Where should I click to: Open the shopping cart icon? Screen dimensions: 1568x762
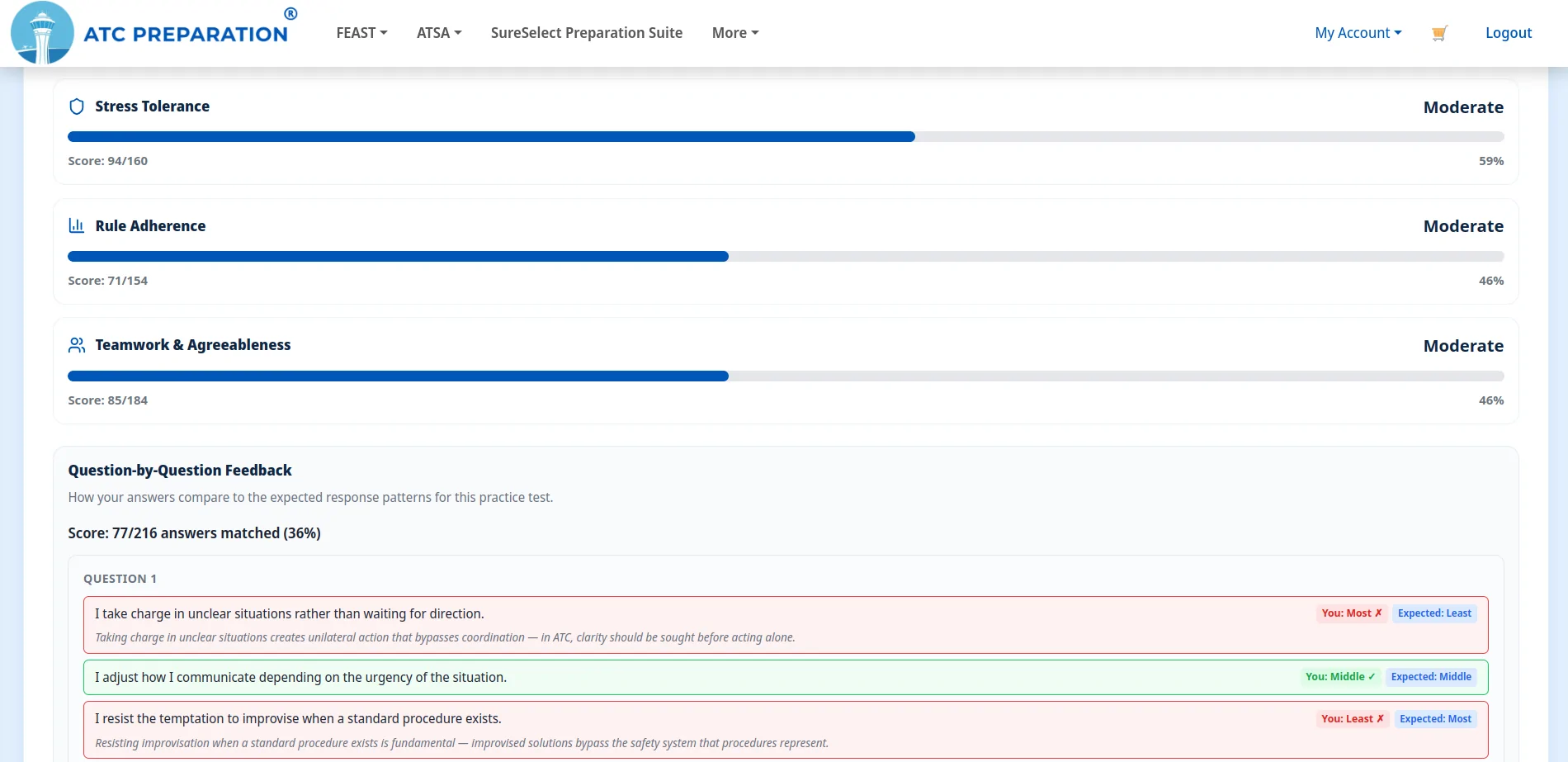(1439, 33)
